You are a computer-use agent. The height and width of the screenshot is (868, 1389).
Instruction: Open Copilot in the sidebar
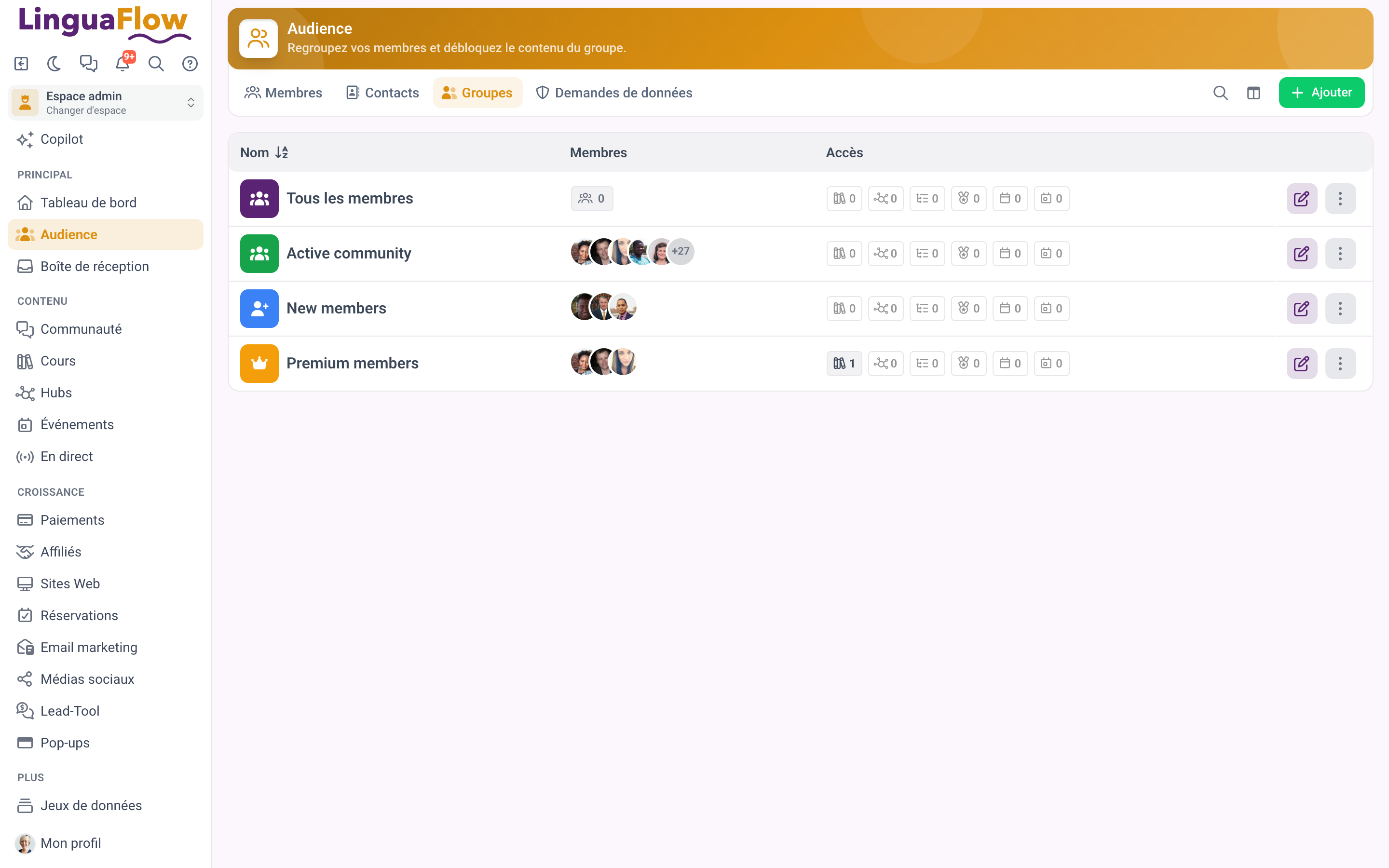106,139
